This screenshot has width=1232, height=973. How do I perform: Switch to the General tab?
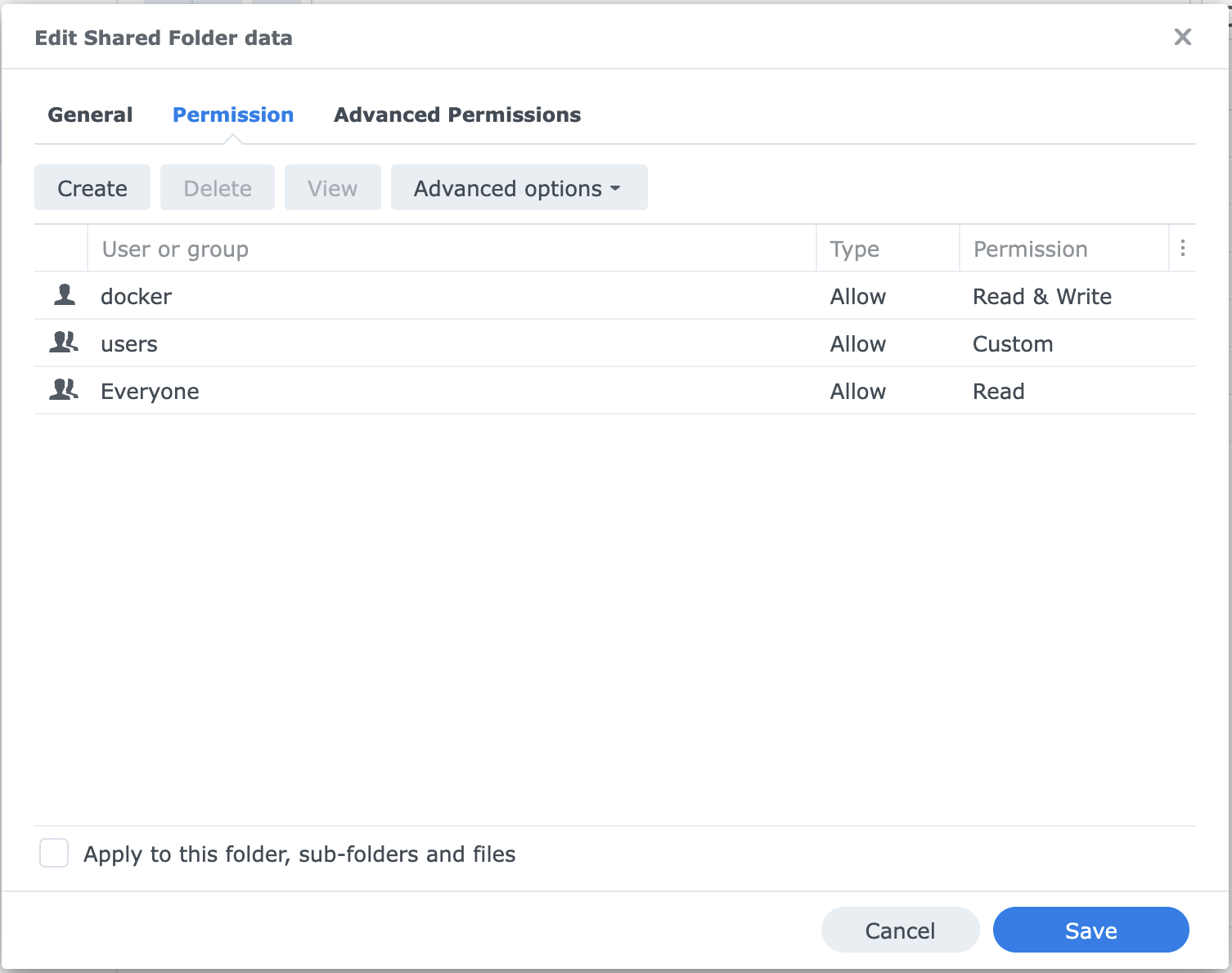click(x=90, y=114)
